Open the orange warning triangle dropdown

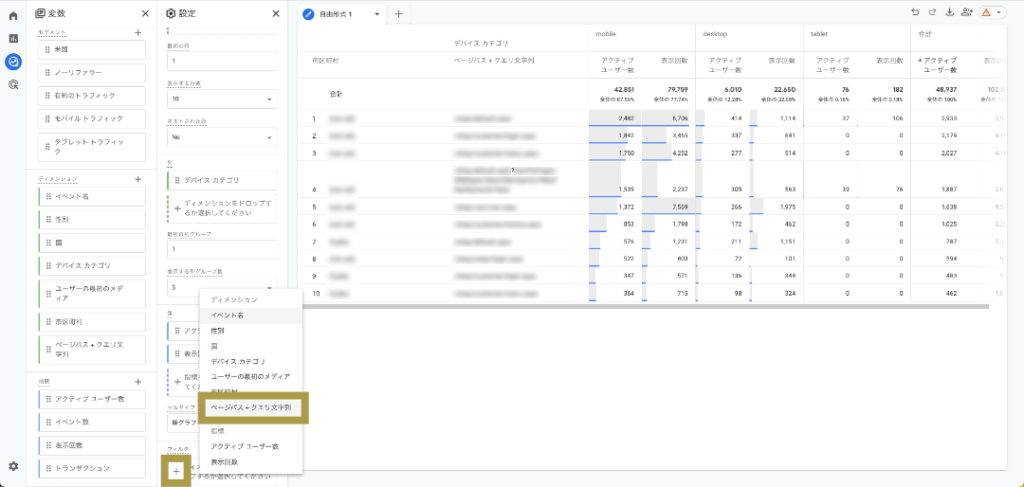point(993,12)
